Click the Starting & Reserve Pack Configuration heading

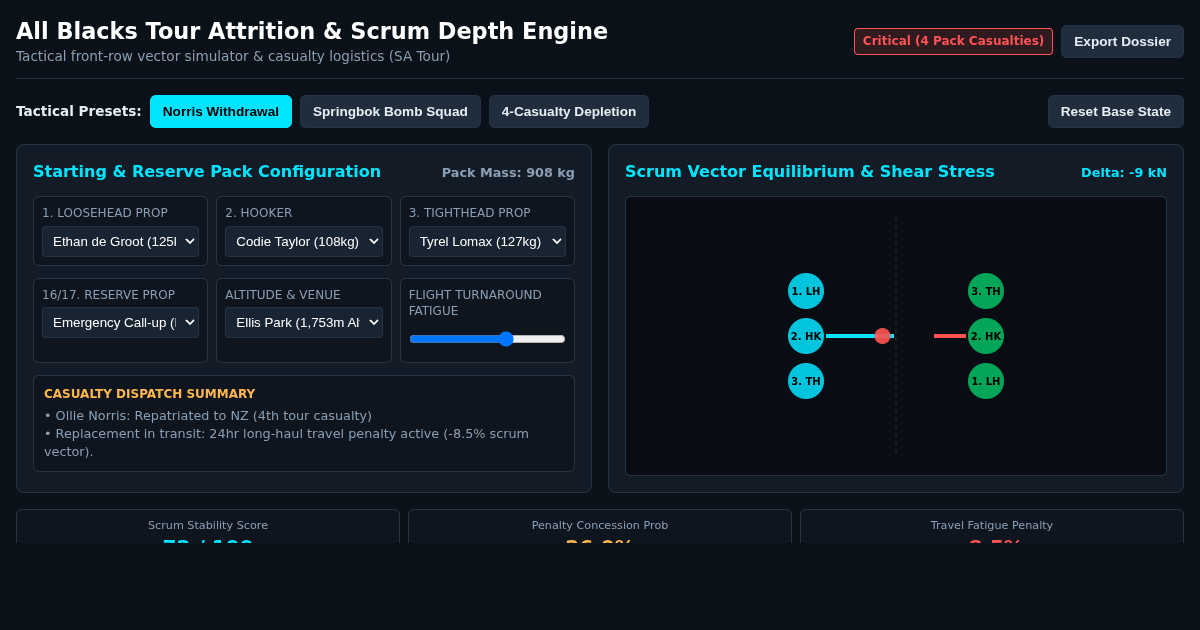207,171
